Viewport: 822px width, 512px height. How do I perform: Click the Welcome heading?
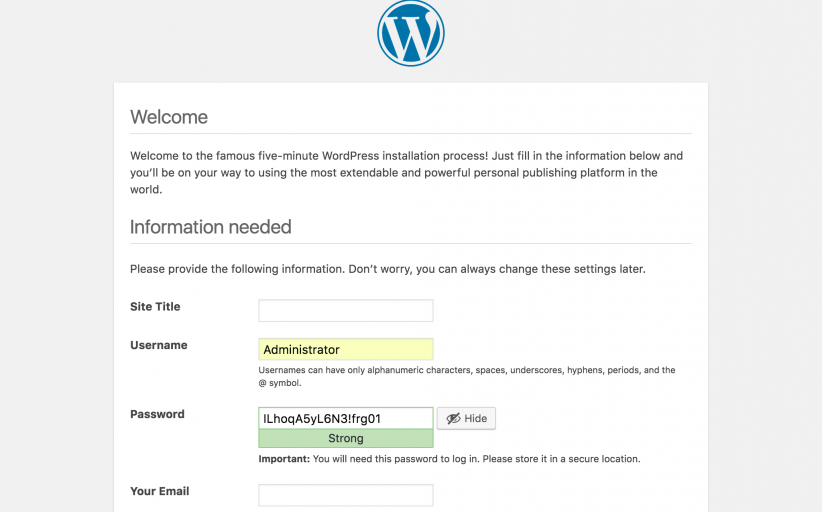pyautogui.click(x=169, y=117)
